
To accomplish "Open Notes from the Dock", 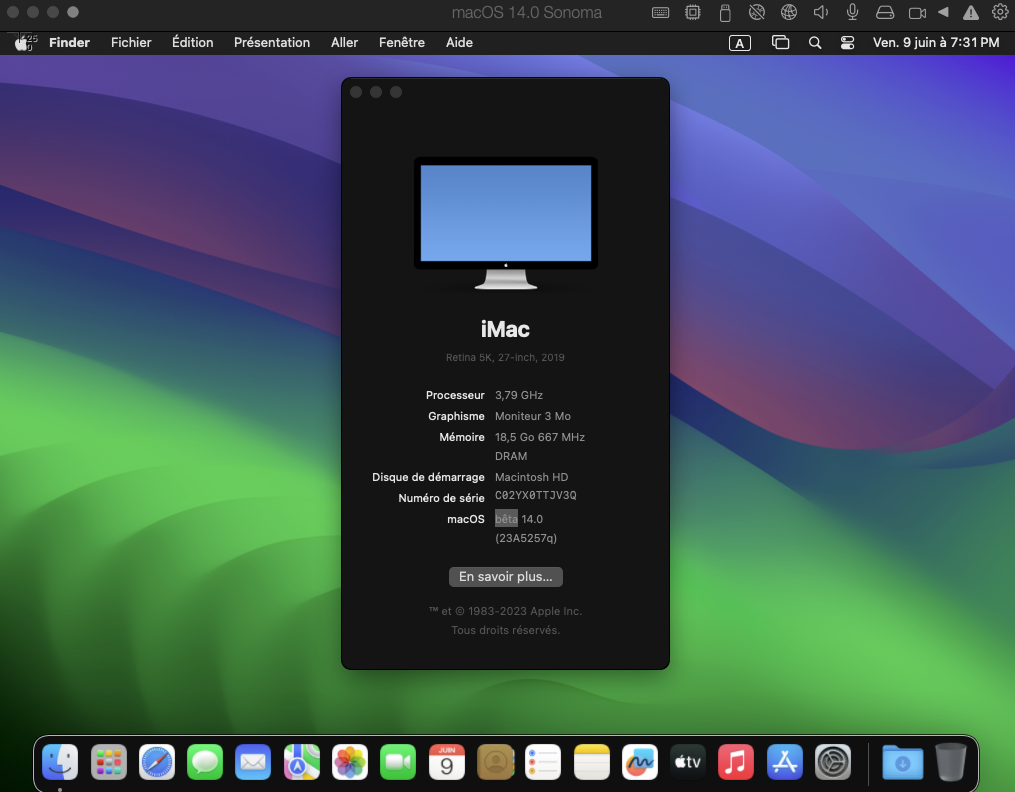I will point(592,762).
